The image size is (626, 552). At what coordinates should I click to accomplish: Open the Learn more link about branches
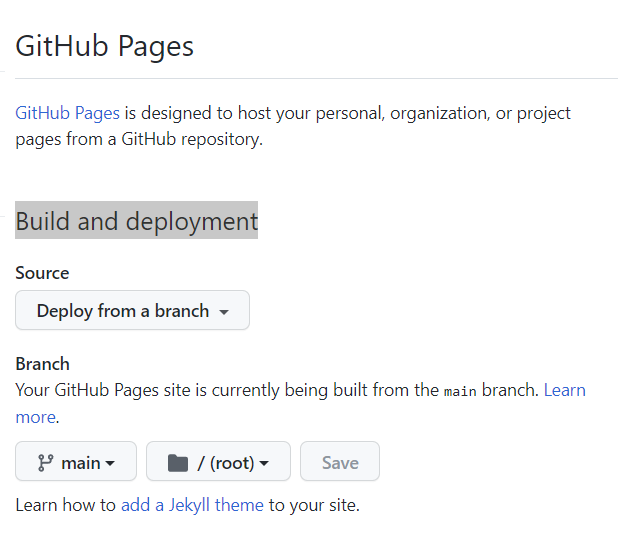click(565, 390)
